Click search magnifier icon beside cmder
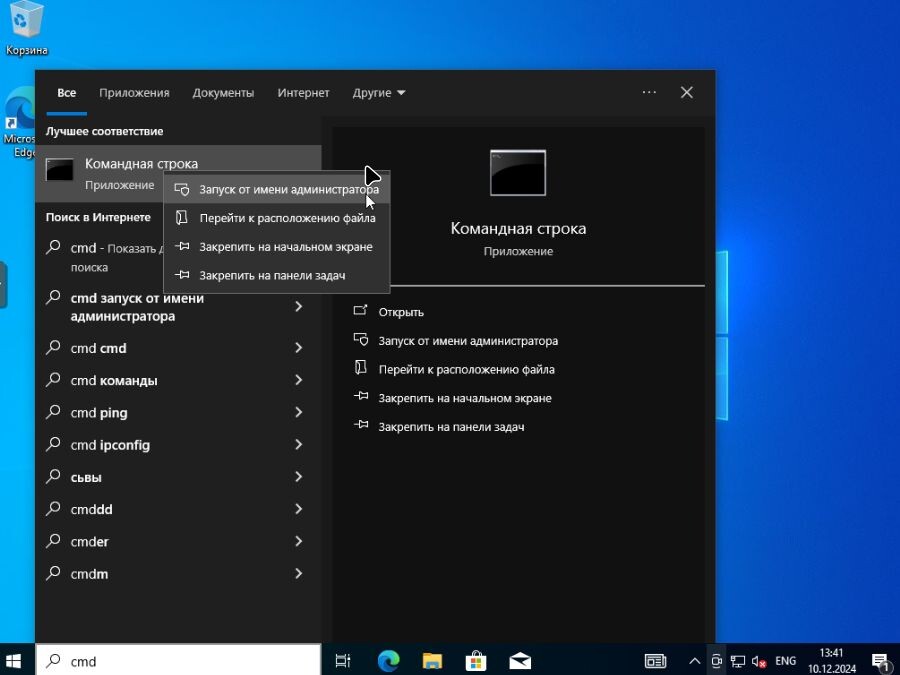 (53, 540)
